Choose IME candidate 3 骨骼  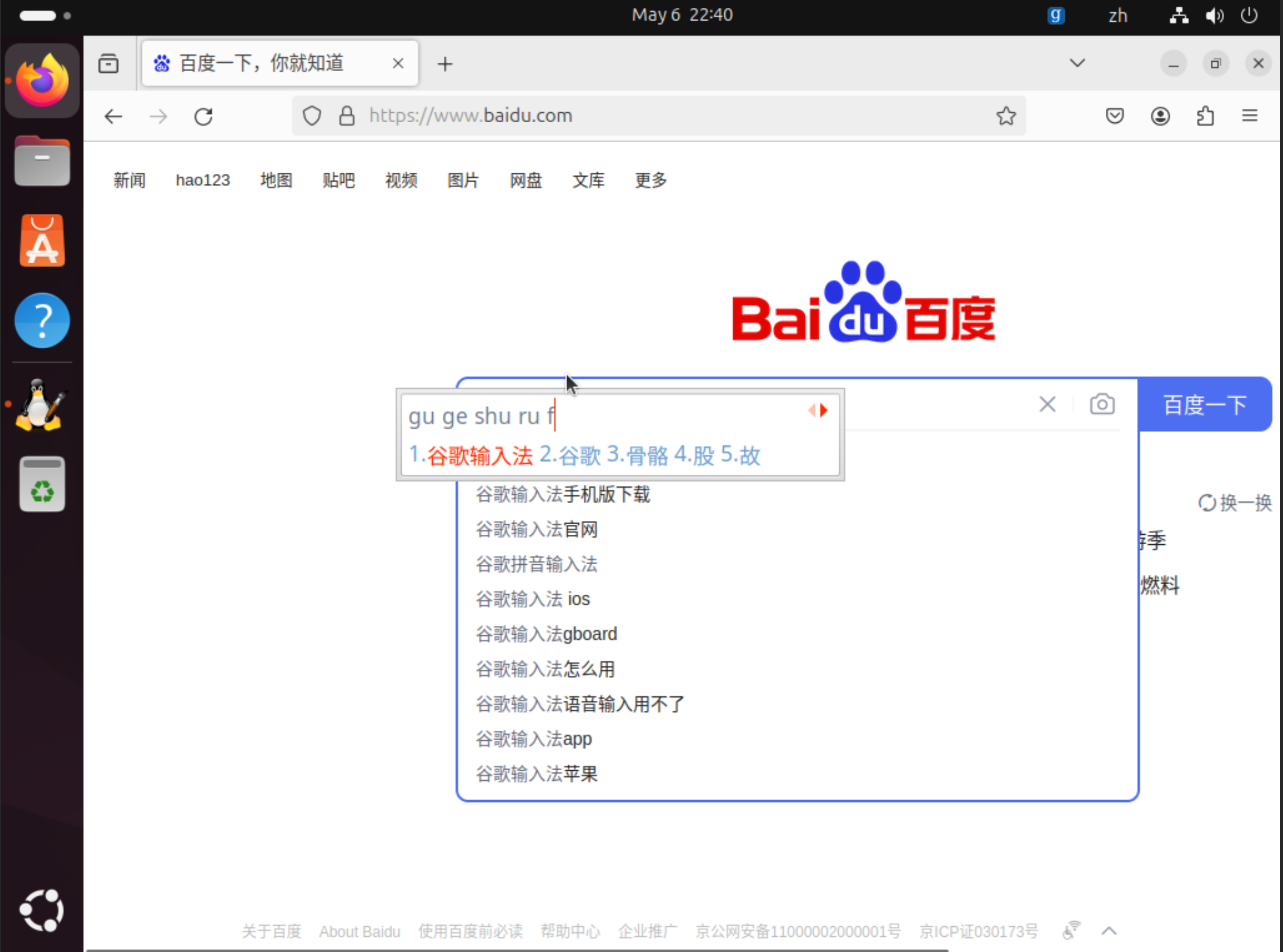click(x=637, y=455)
